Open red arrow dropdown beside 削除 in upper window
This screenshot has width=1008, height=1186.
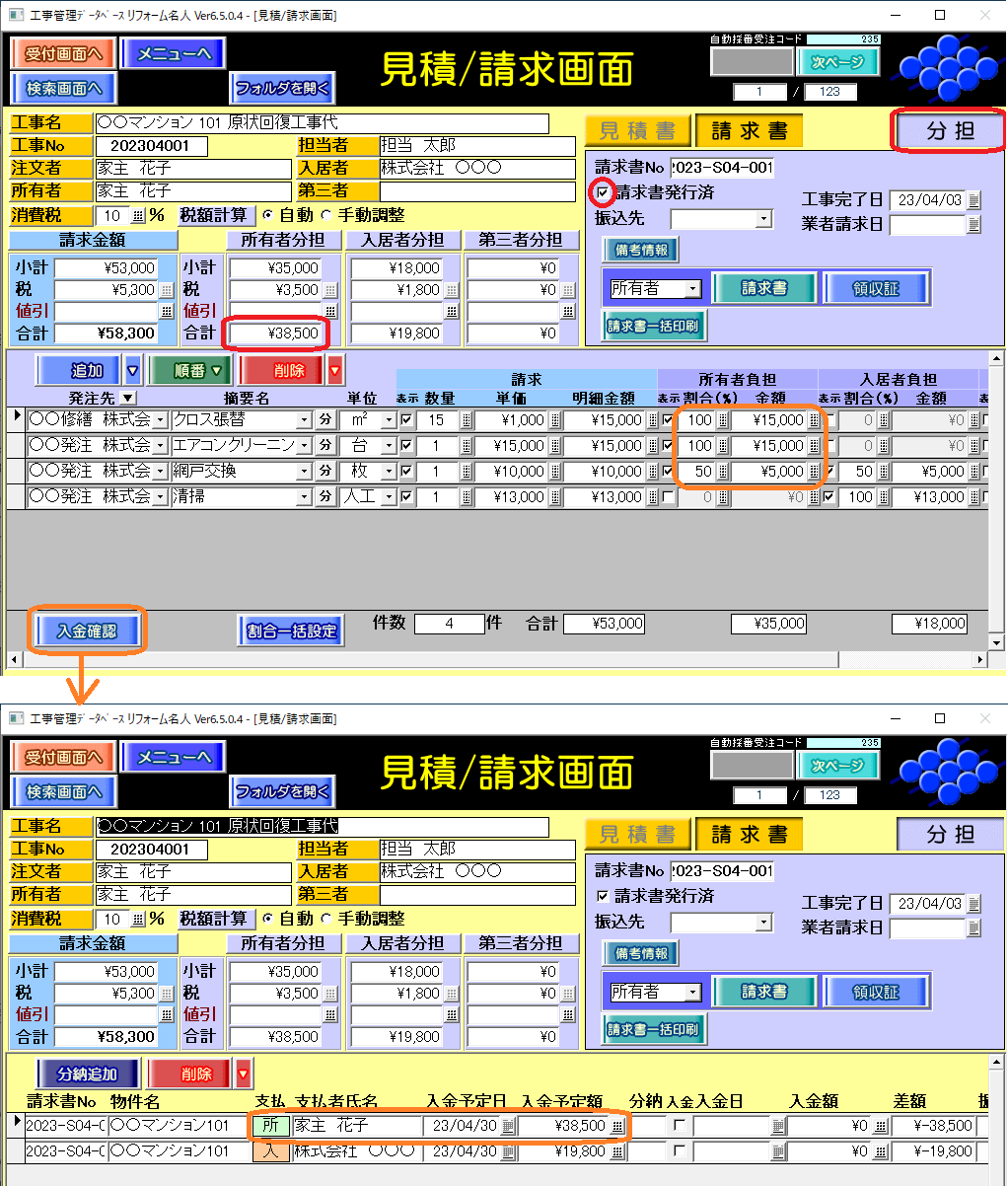(335, 371)
